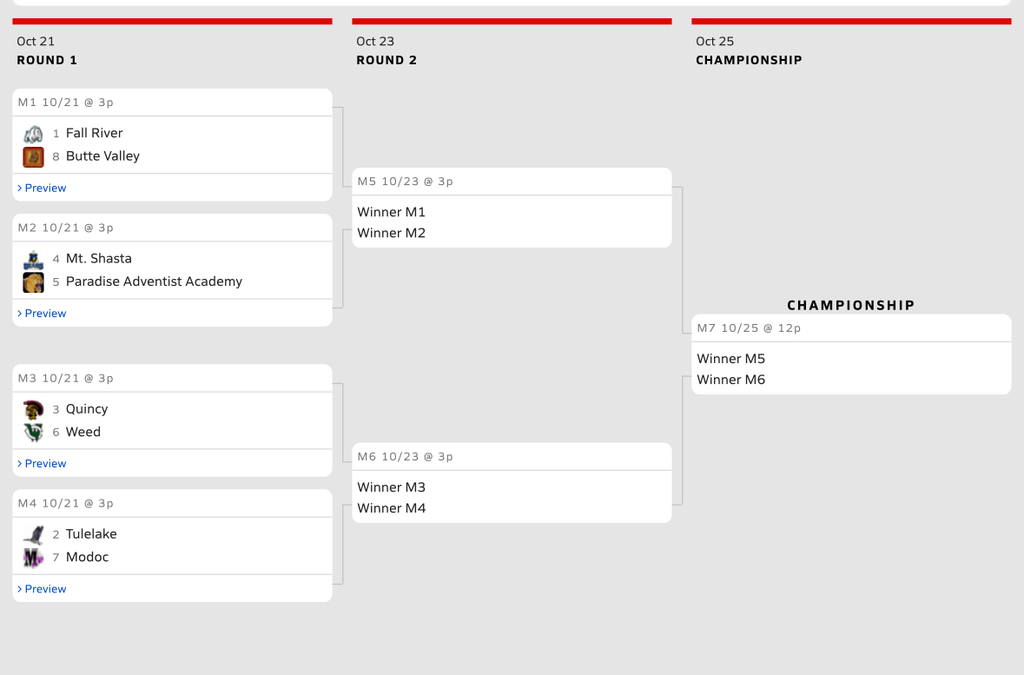Open Preview for match M4

[45, 589]
